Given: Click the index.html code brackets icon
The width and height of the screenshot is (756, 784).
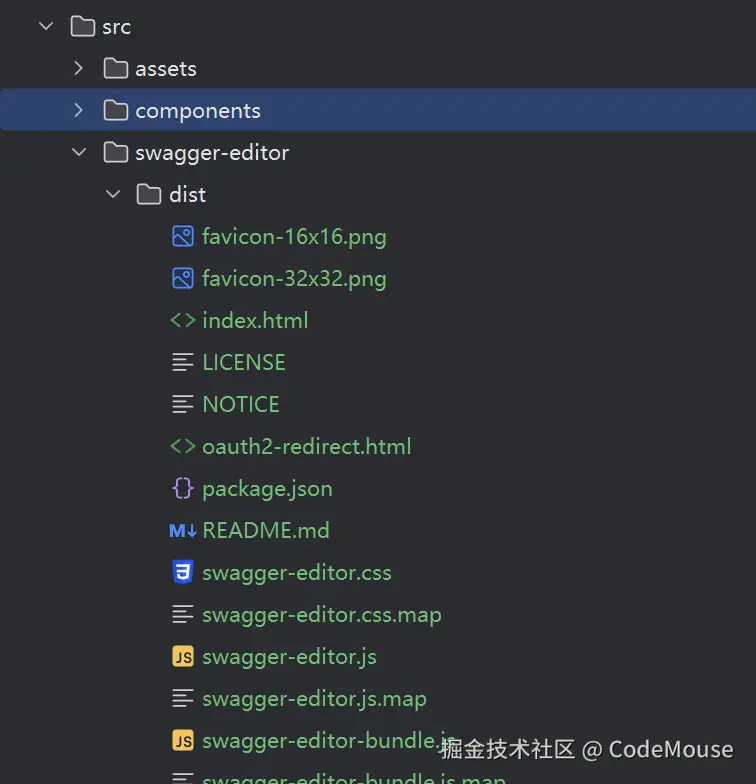Looking at the screenshot, I should coord(182,320).
